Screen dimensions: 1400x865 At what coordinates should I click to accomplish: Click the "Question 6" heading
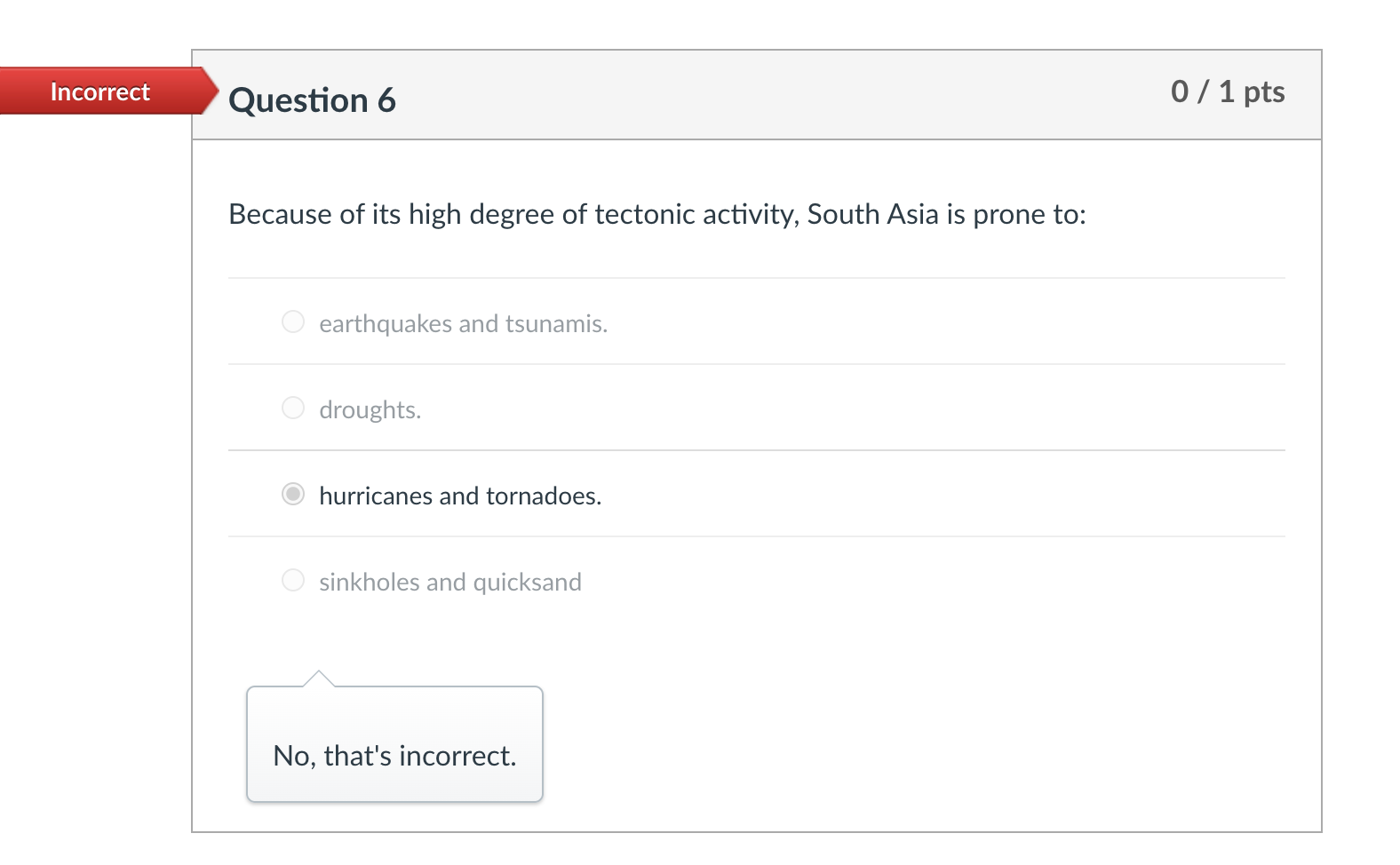pos(312,100)
